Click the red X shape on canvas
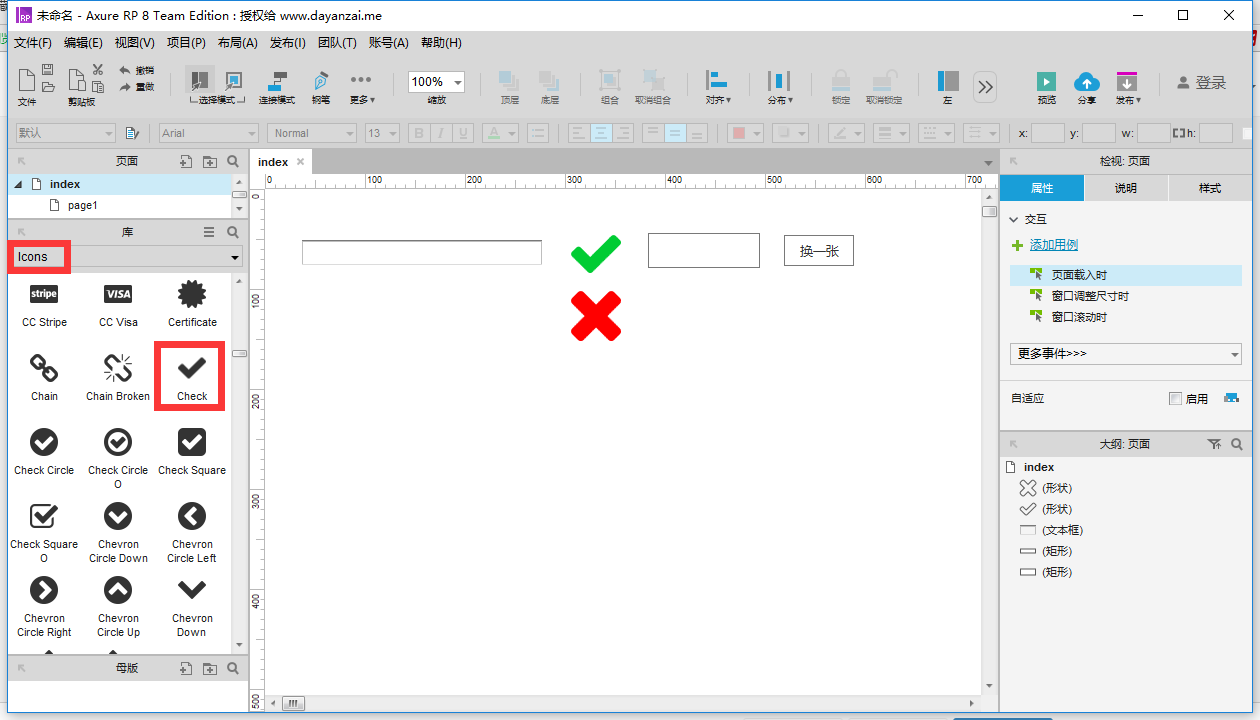The width and height of the screenshot is (1260, 720). (x=596, y=316)
